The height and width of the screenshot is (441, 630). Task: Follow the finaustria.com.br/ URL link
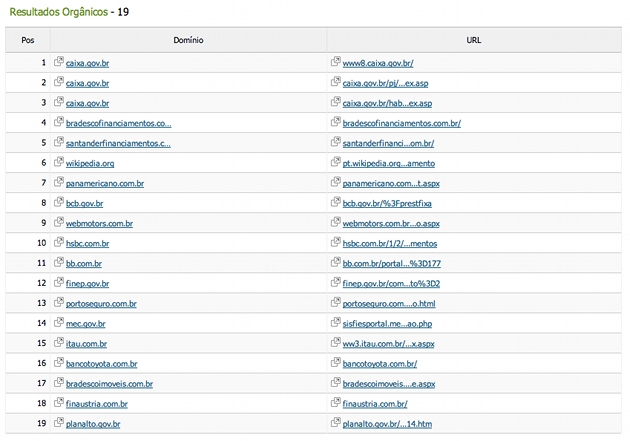pyautogui.click(x=375, y=404)
